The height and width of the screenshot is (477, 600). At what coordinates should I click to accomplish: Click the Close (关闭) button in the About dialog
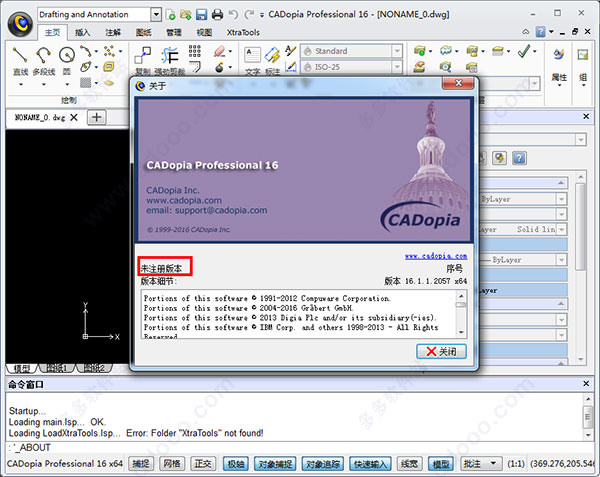(441, 352)
